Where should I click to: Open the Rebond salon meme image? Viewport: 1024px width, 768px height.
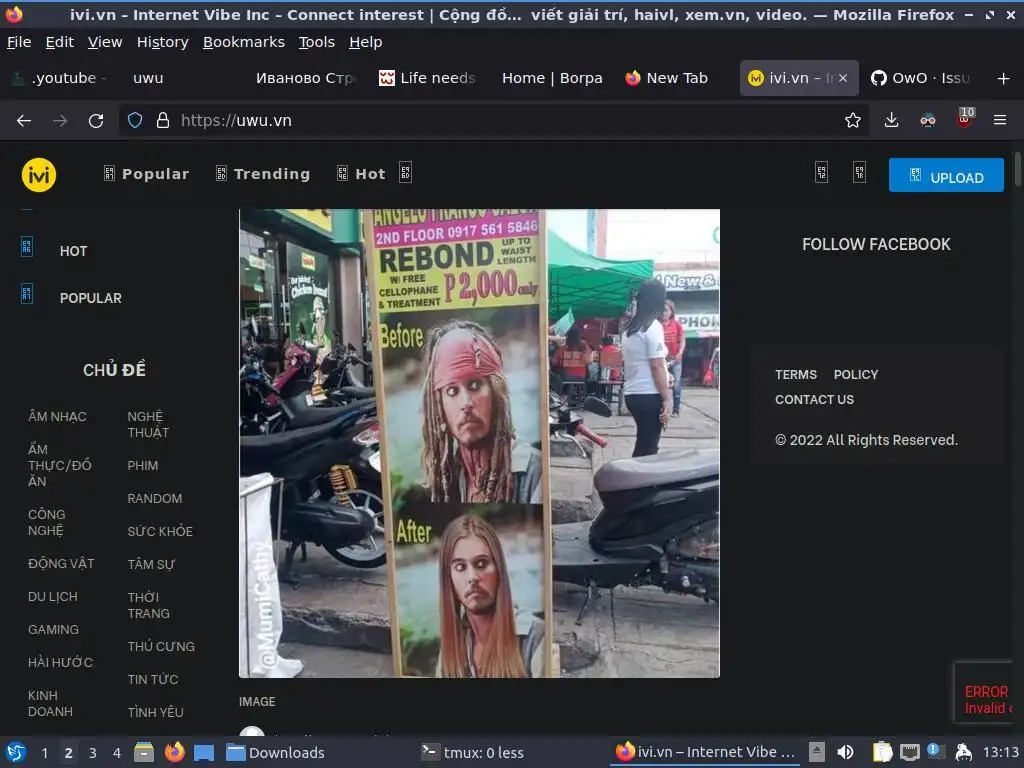(479, 443)
